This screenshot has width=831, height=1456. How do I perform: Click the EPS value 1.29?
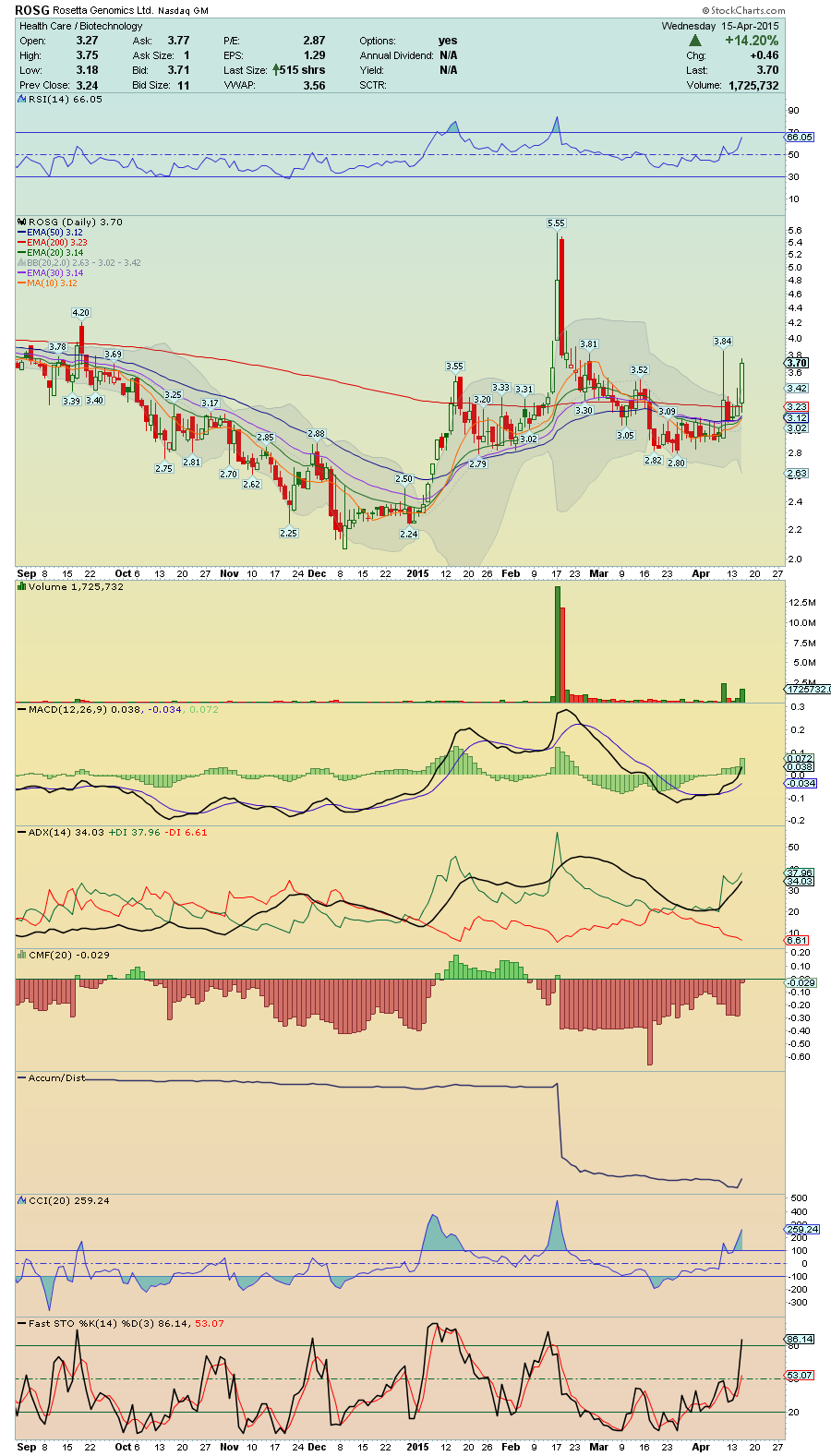[314, 55]
